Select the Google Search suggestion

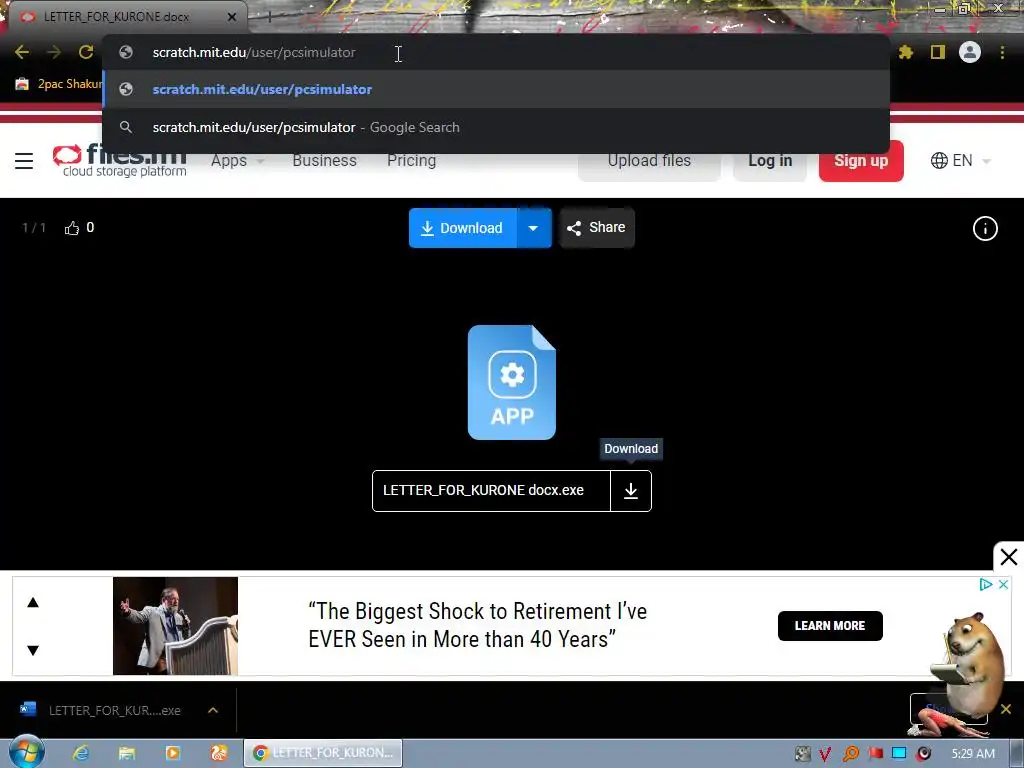click(x=496, y=127)
